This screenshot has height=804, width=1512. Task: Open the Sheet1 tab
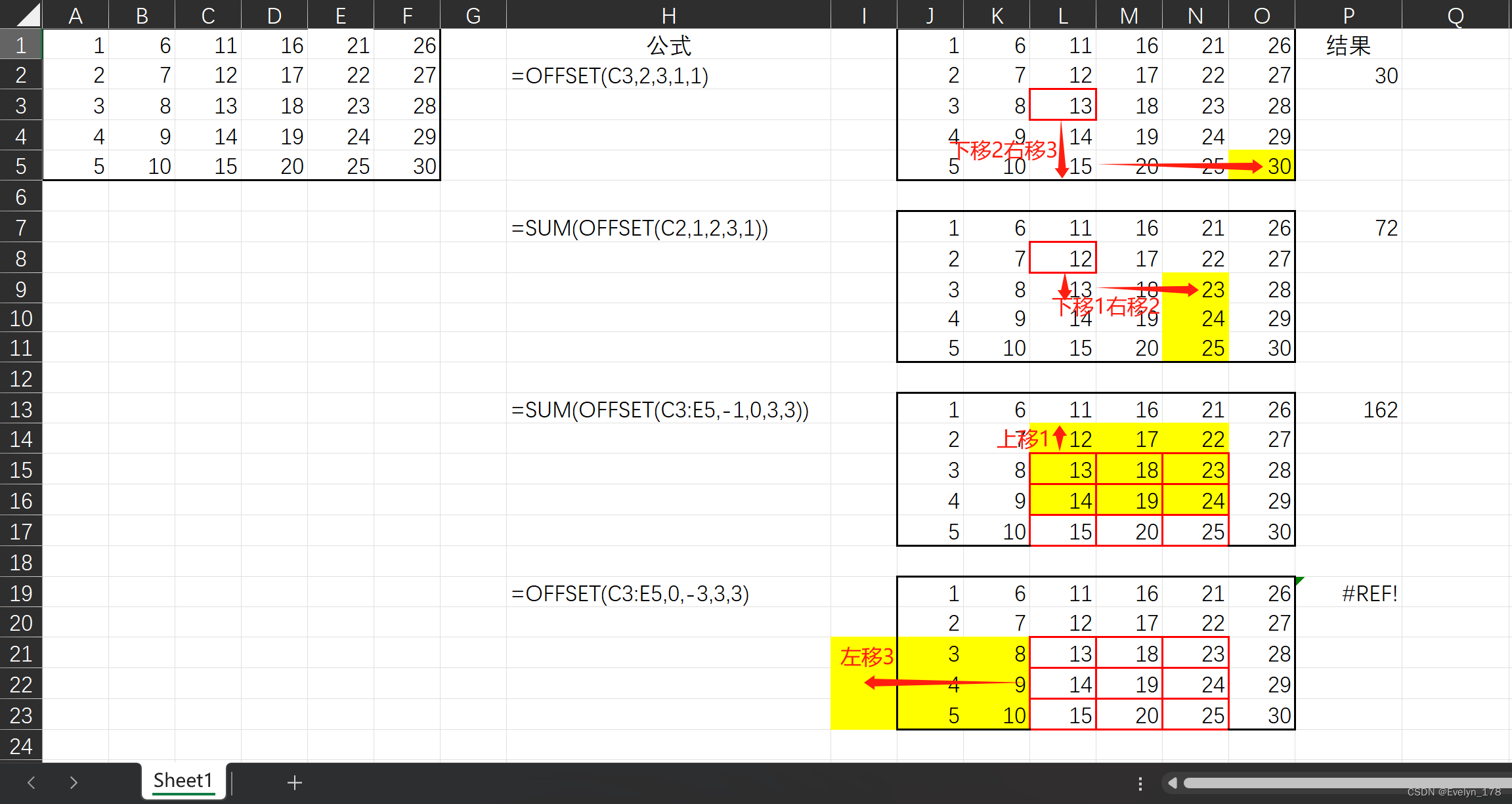[183, 781]
